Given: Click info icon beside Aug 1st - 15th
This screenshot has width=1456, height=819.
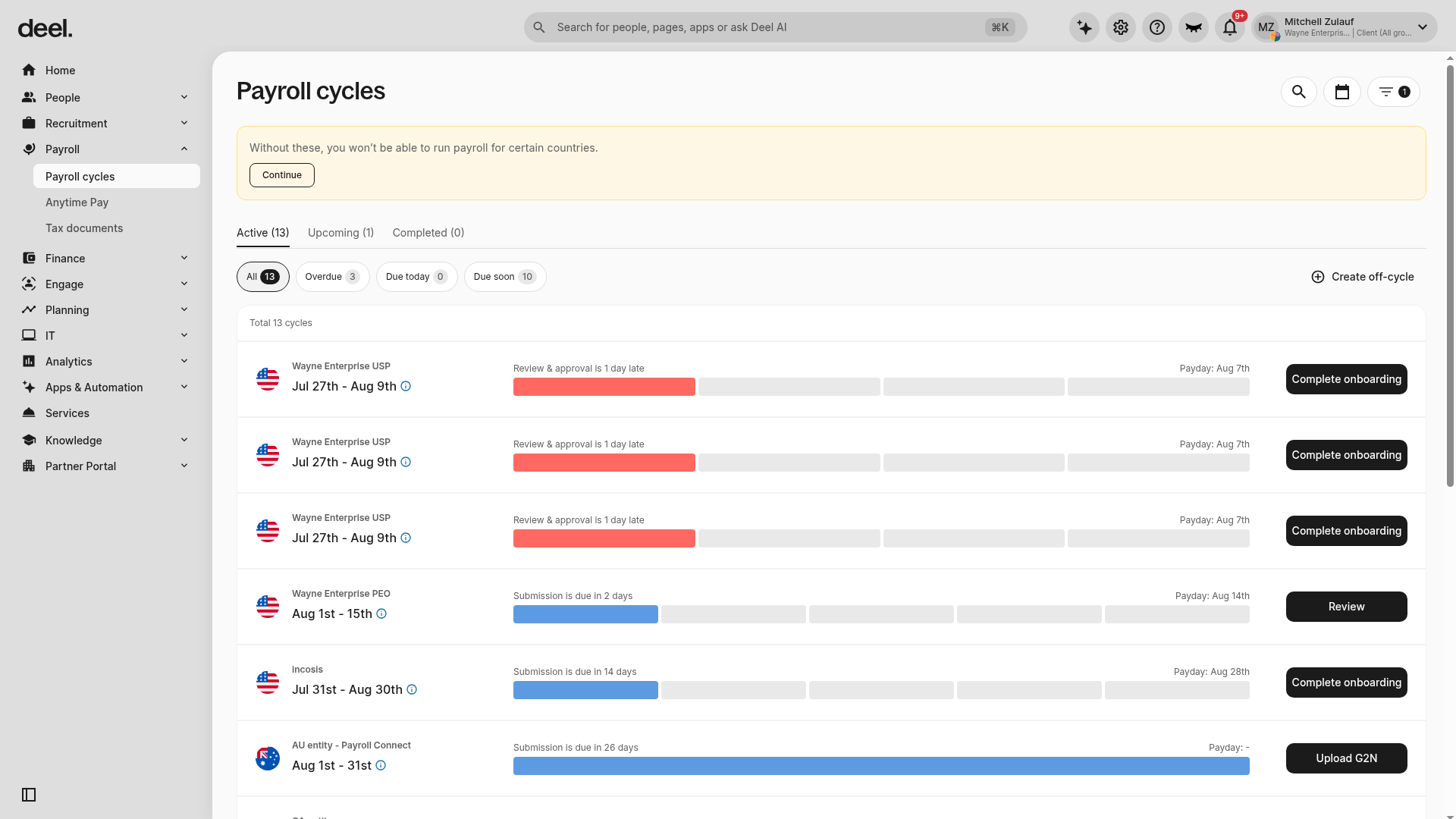Looking at the screenshot, I should 381,613.
